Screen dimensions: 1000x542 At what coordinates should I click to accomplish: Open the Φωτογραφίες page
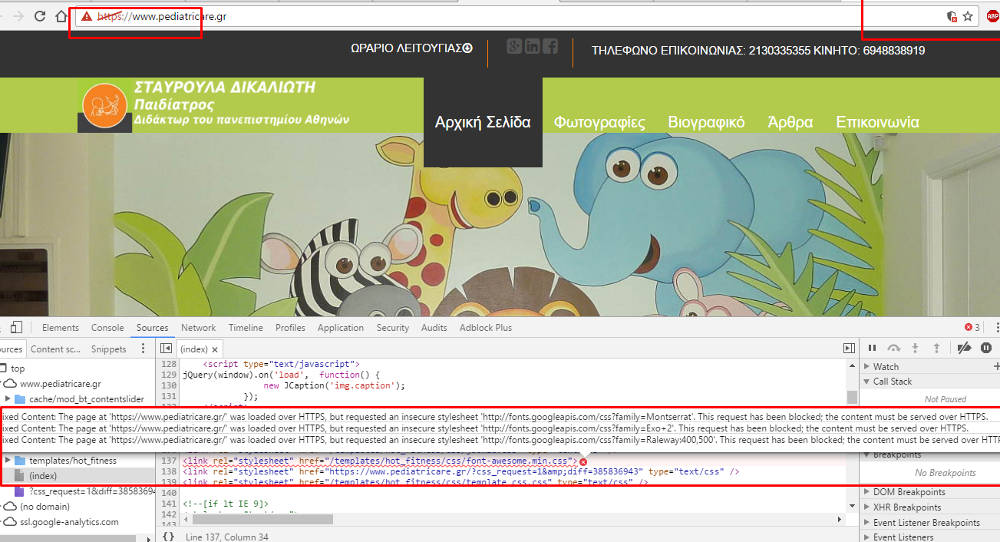point(599,122)
